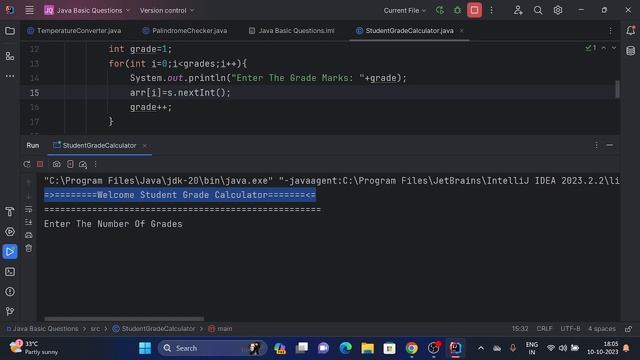Open the Database tool window

[x=630, y=51]
